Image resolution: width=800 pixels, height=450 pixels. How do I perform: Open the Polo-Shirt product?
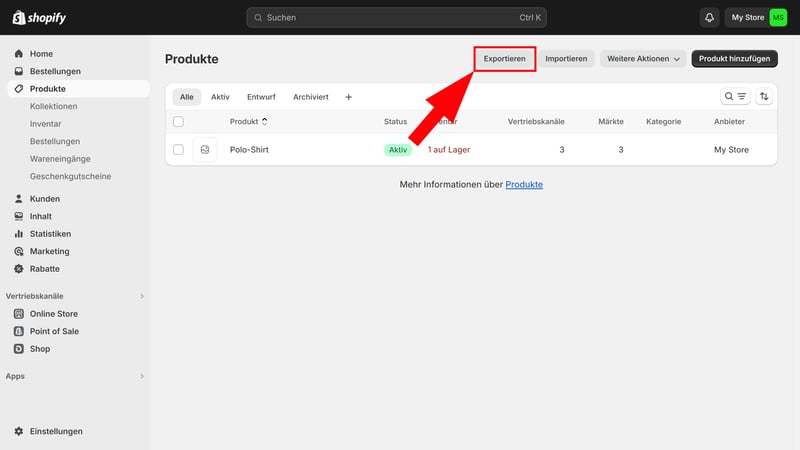pos(249,149)
